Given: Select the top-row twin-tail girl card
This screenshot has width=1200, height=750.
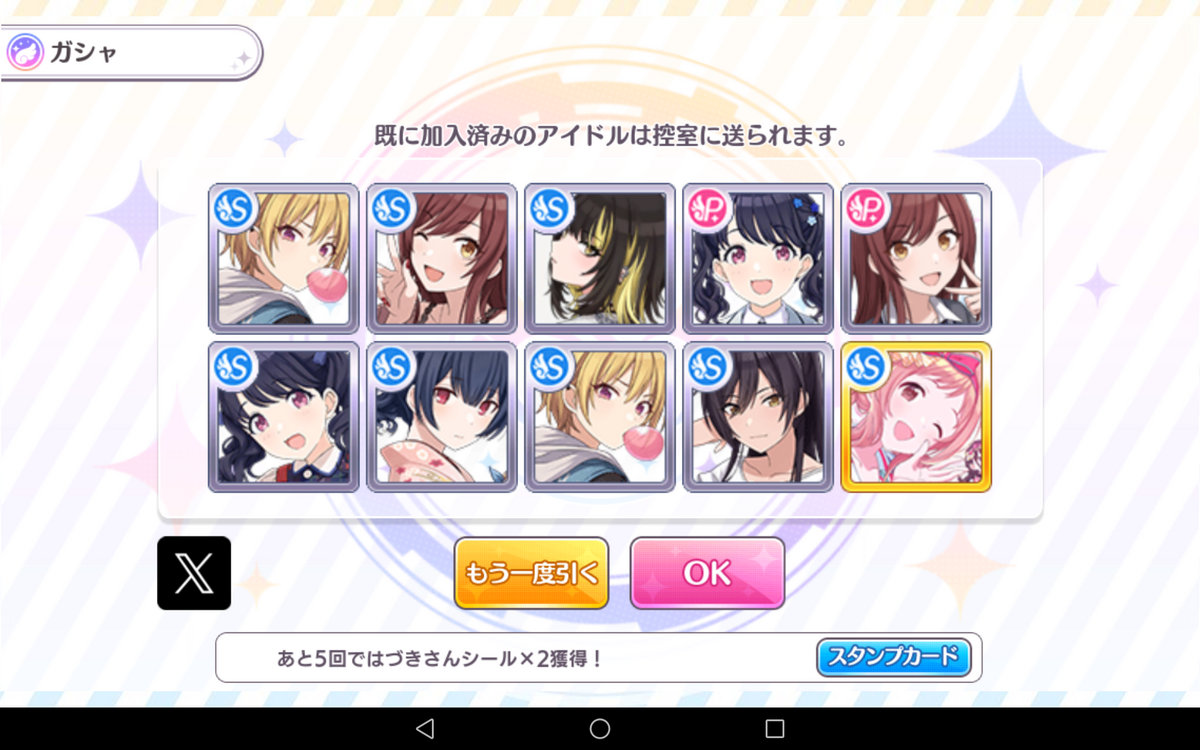Looking at the screenshot, I should tap(758, 258).
